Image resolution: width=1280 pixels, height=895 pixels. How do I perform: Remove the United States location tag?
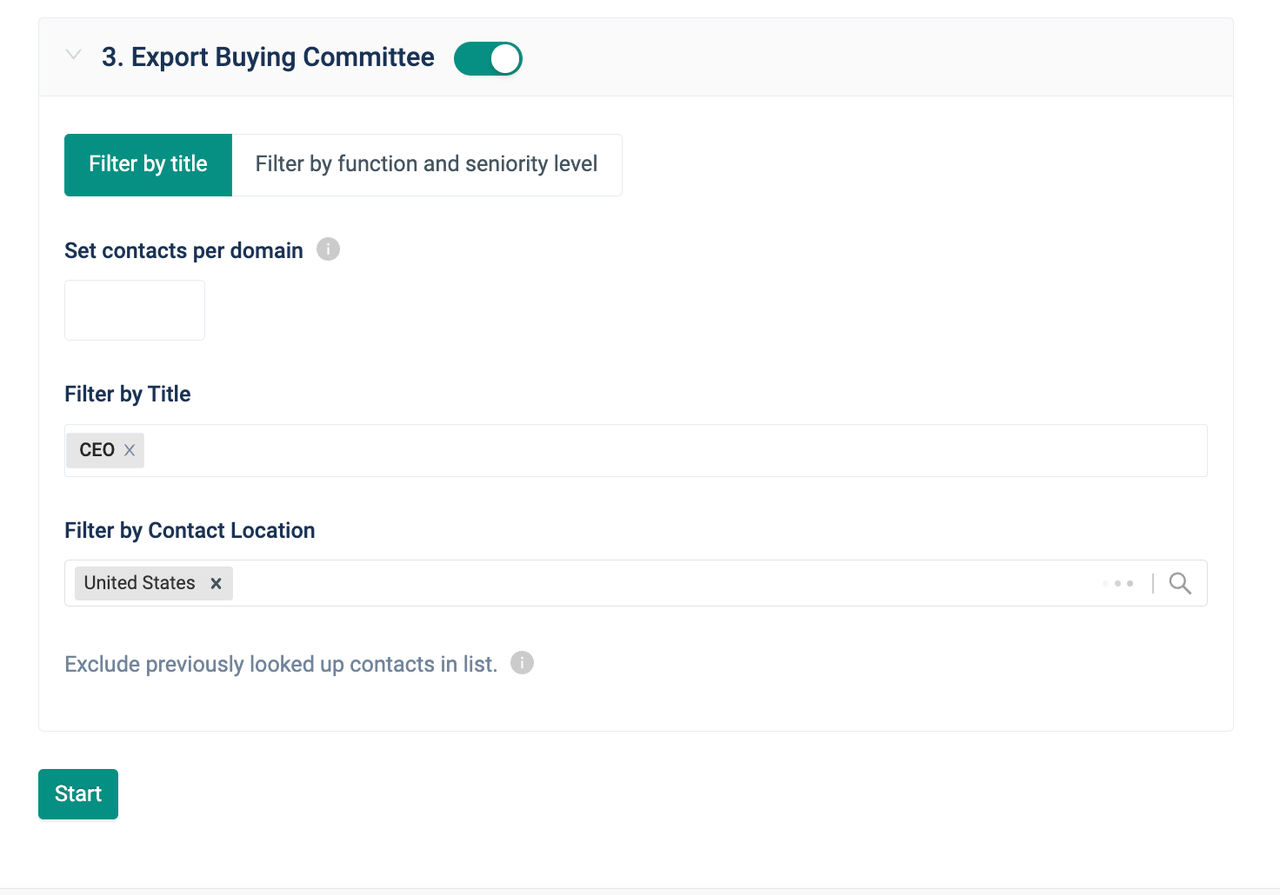[x=216, y=584]
